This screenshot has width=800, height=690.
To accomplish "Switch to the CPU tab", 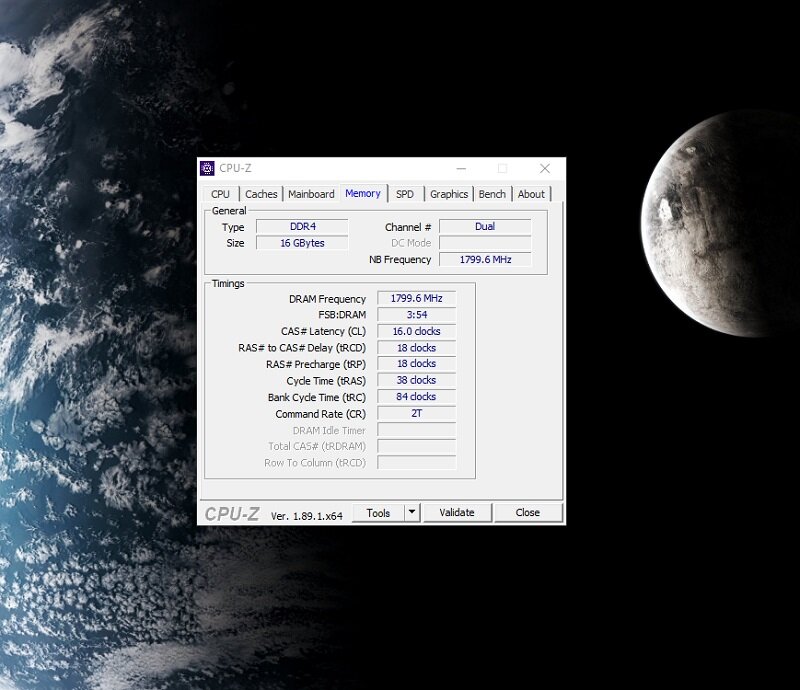I will coord(220,194).
